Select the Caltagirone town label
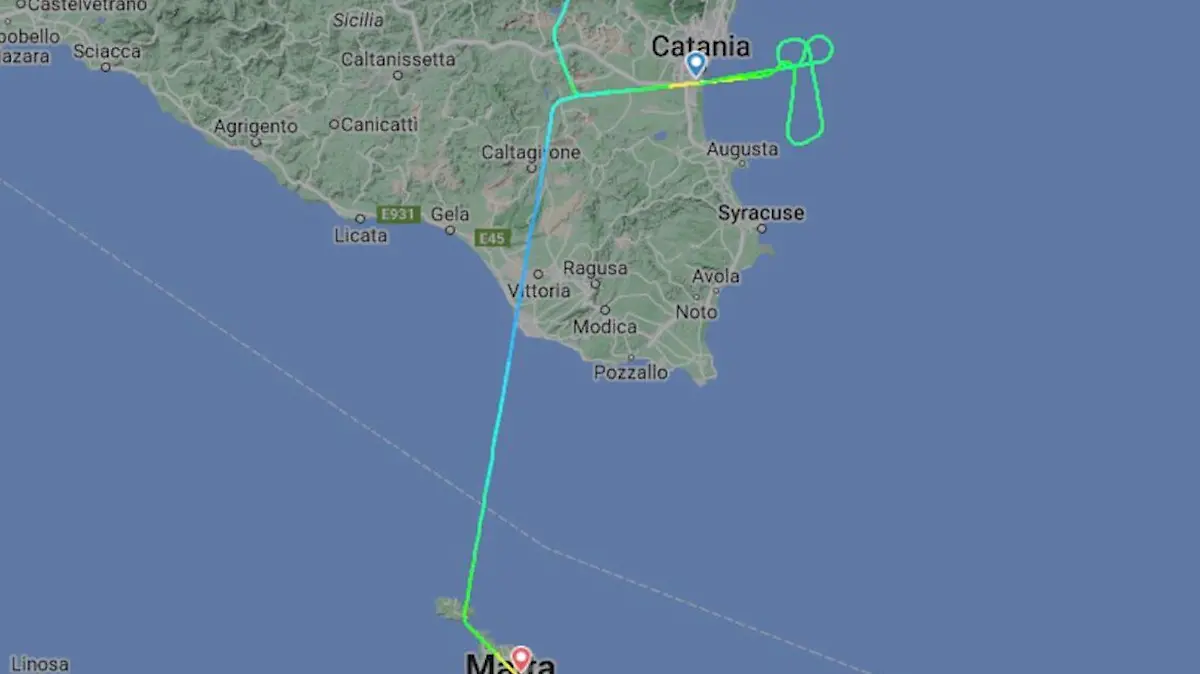Screen dimensions: 1200x674 coord(531,153)
